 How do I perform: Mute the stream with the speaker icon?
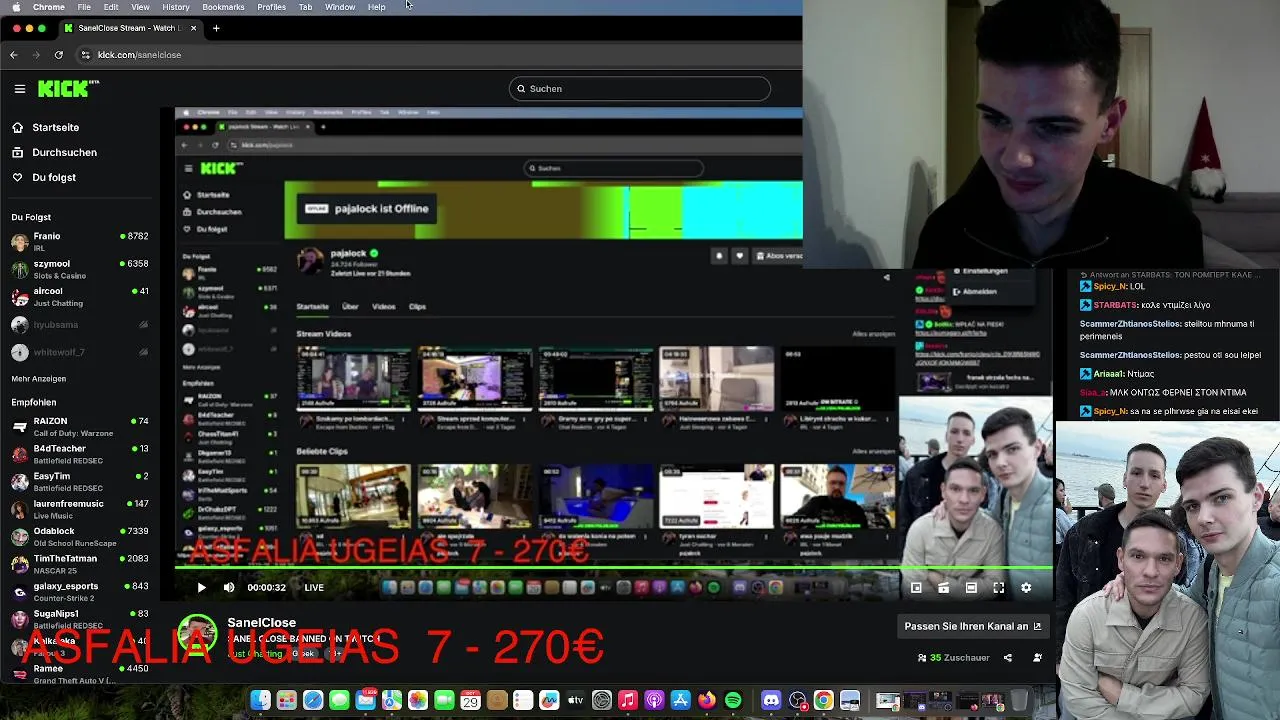point(229,588)
